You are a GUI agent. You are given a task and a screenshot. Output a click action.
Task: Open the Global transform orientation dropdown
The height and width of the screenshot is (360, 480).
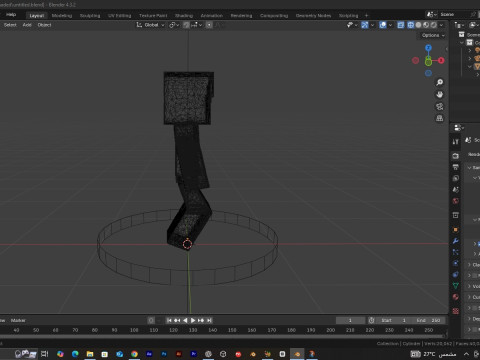click(150, 25)
